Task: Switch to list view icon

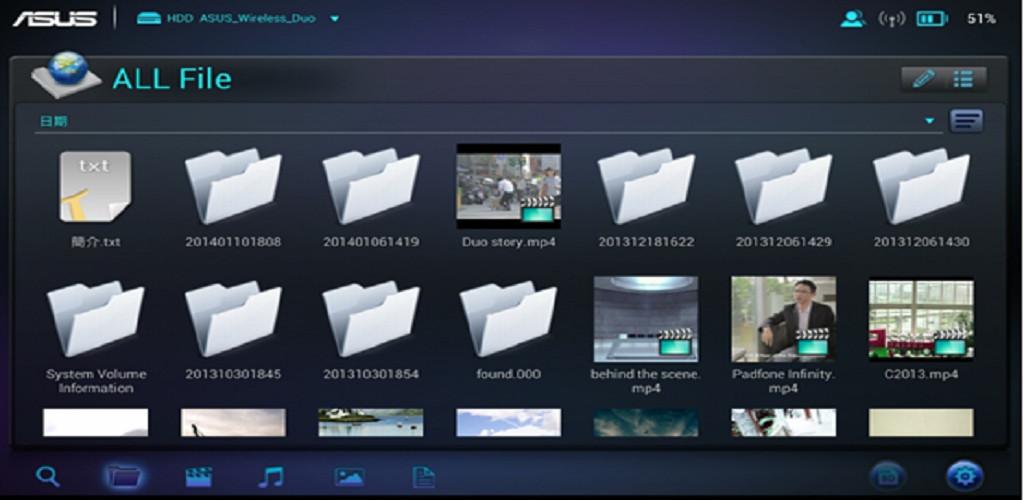Action: point(964,79)
